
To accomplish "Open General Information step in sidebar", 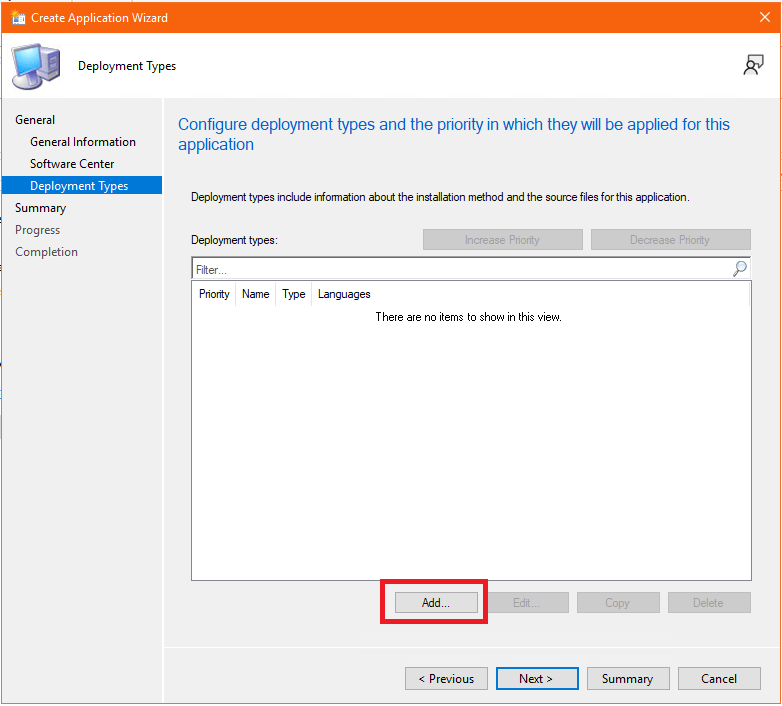I will 83,142.
